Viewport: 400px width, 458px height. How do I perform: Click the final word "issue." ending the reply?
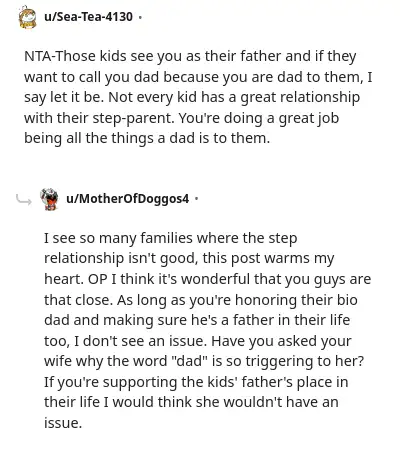click(x=63, y=423)
